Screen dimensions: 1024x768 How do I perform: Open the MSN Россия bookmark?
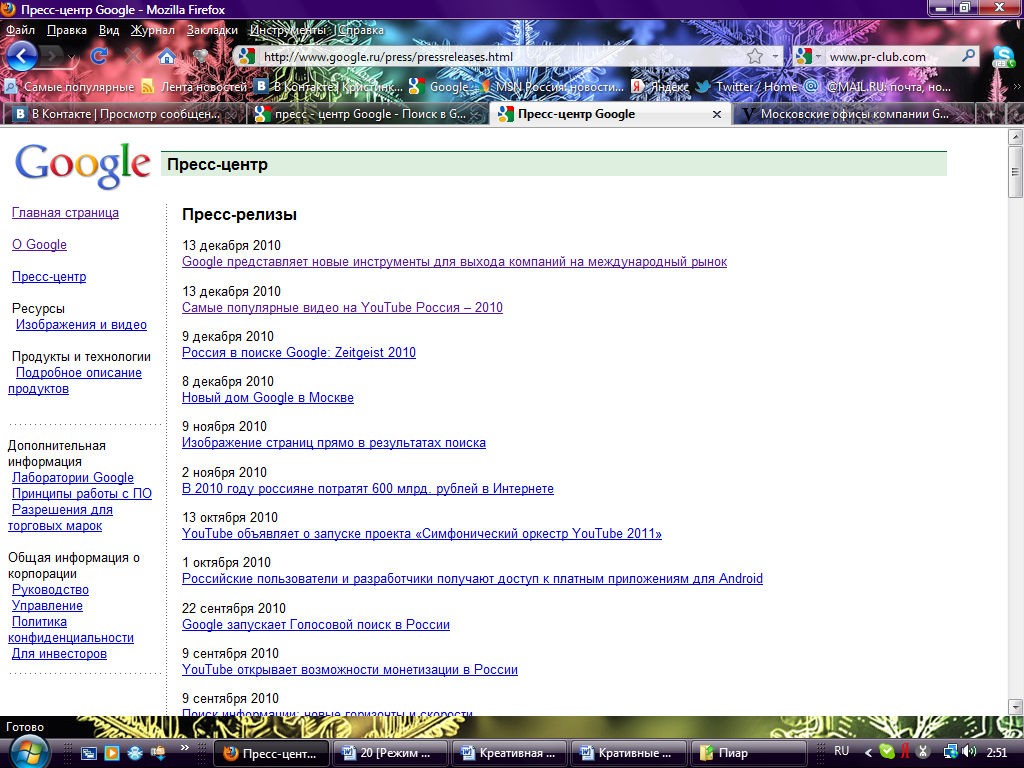[x=552, y=86]
